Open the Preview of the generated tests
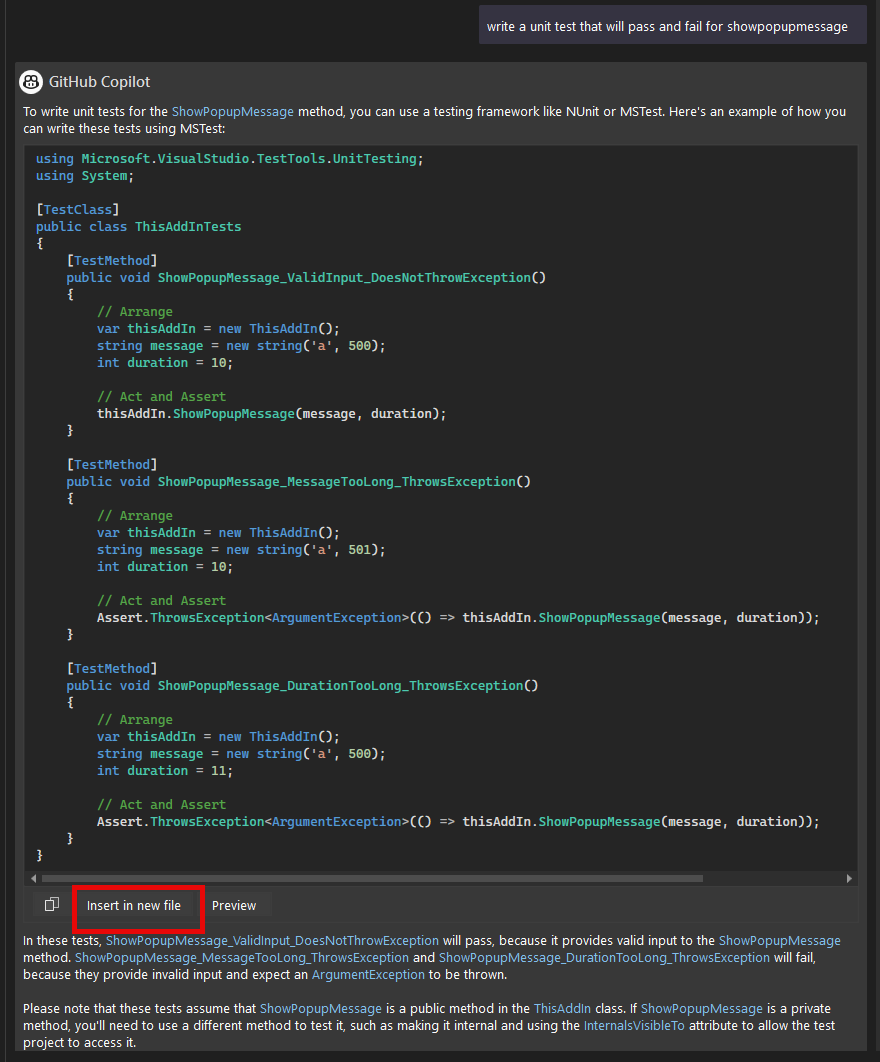This screenshot has height=1062, width=880. click(x=236, y=904)
